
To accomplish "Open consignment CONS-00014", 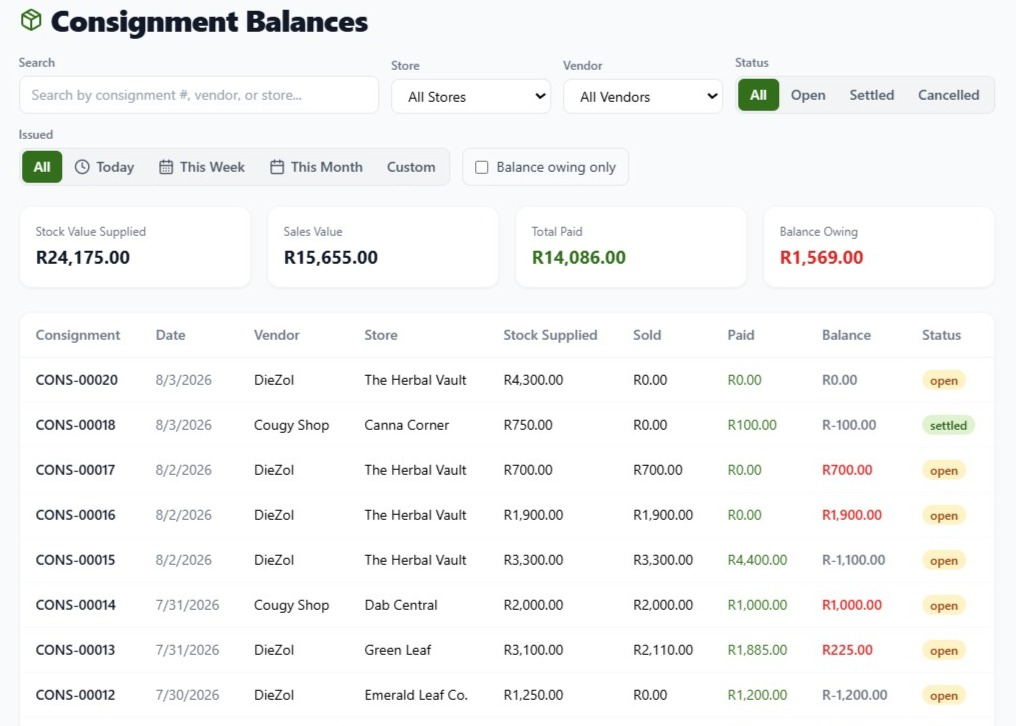I will 75,605.
